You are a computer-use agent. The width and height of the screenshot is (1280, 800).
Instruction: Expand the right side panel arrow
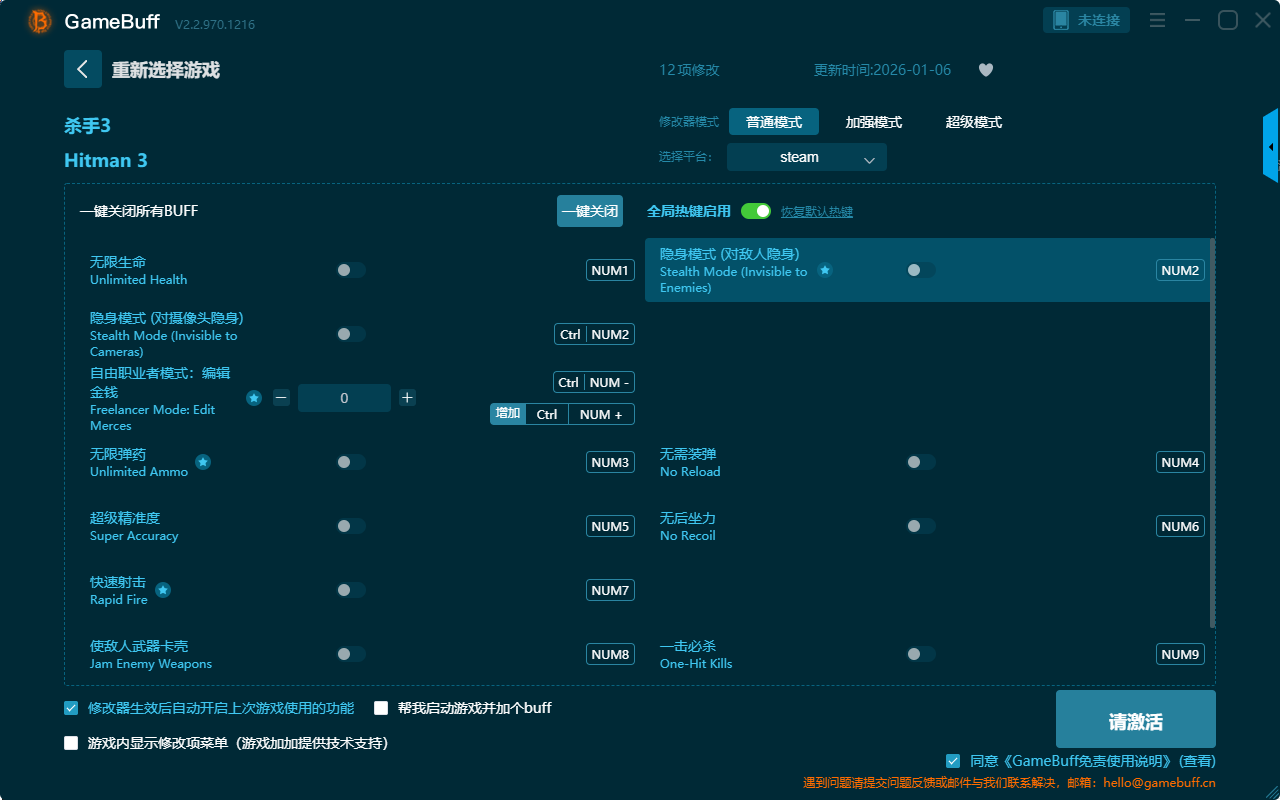point(1271,147)
